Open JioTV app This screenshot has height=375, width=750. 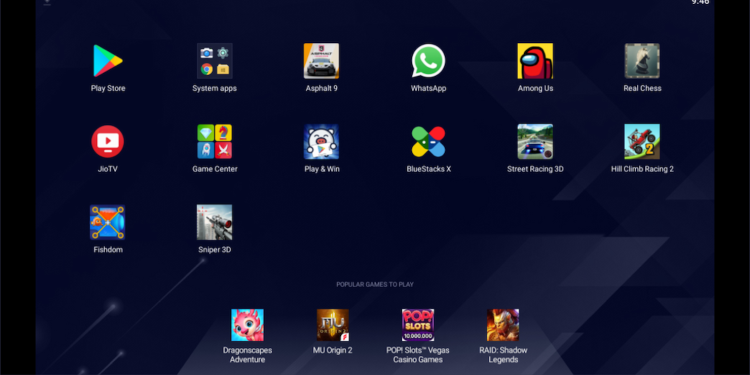pos(108,142)
